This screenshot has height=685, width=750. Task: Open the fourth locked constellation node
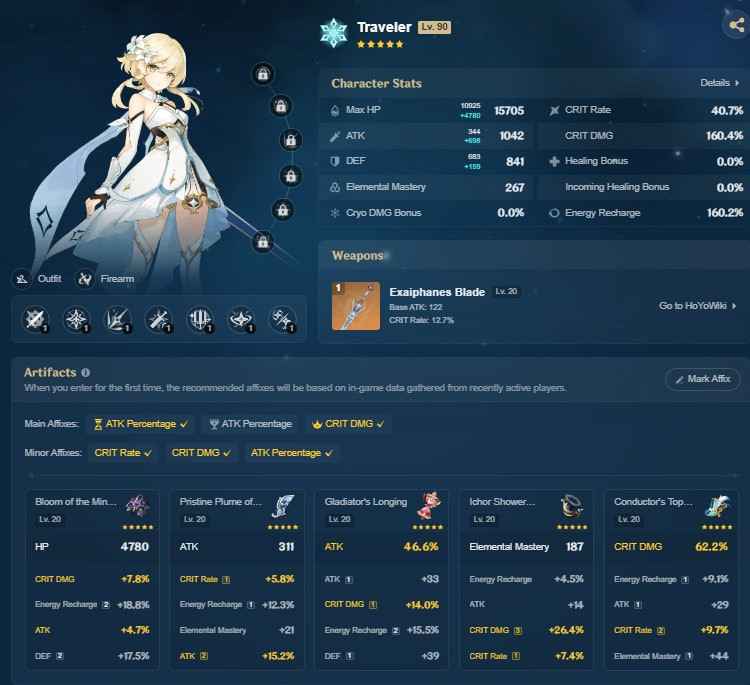tap(290, 176)
